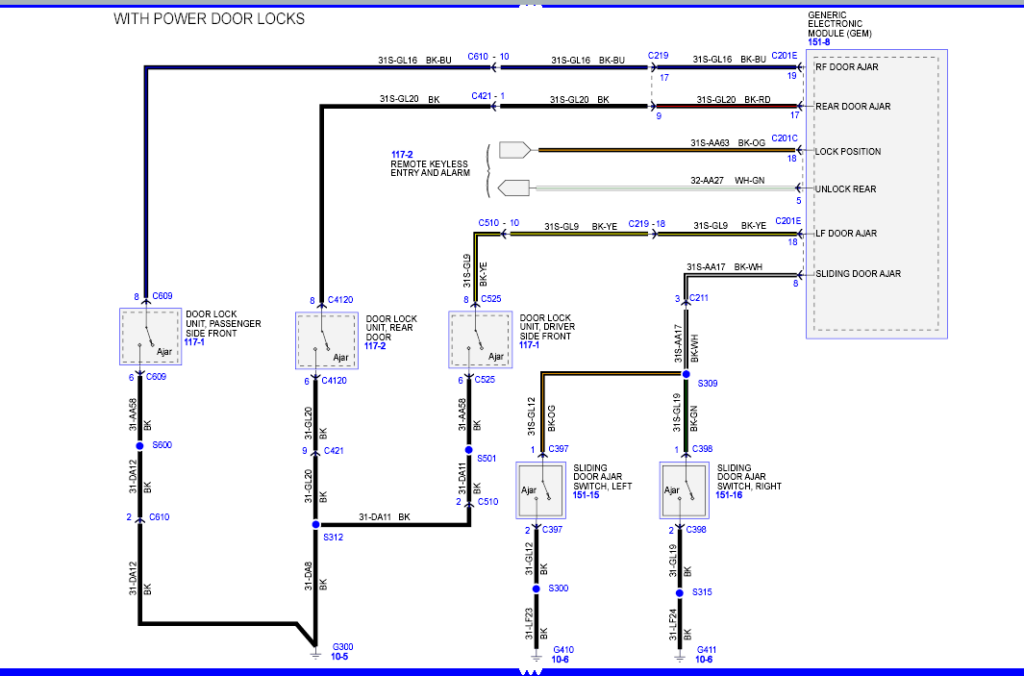
Task: Select the 'REAR DOOR AJAR' pin label
Action: (852, 106)
